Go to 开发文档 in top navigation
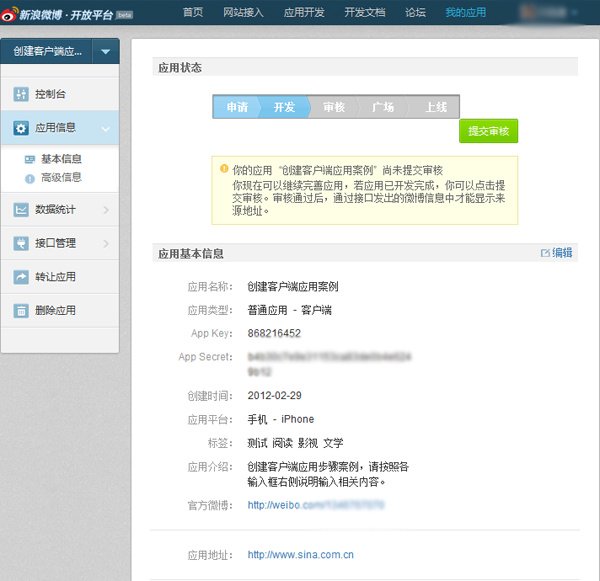Screen dimensions: 600x581 (x=365, y=13)
